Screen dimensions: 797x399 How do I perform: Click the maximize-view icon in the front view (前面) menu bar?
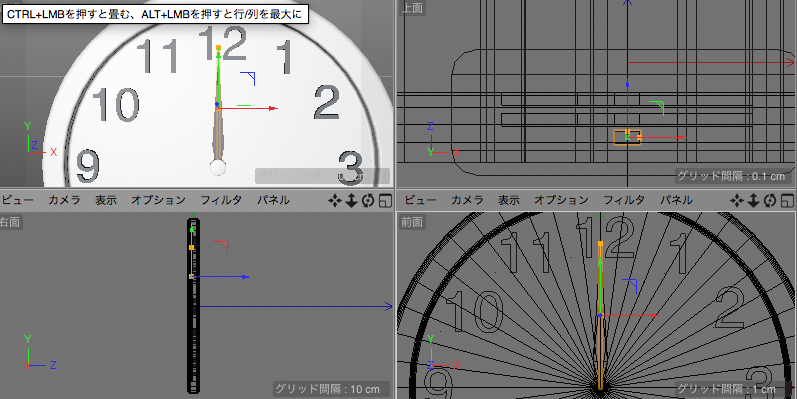pos(787,201)
